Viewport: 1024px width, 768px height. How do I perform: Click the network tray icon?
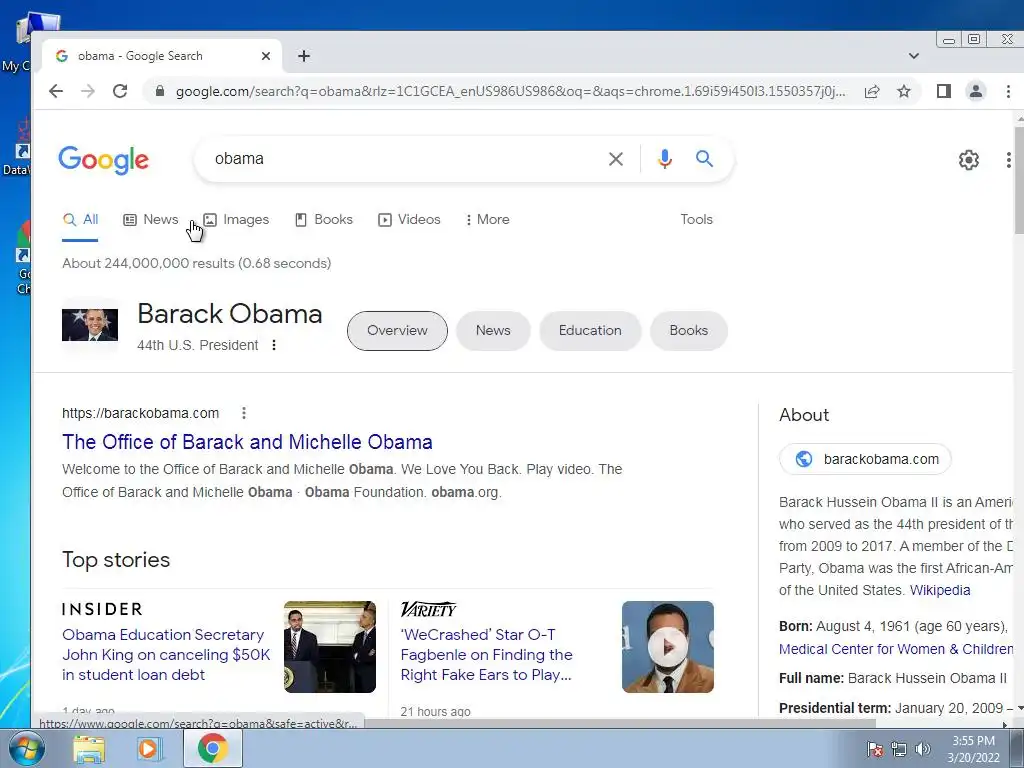point(899,750)
